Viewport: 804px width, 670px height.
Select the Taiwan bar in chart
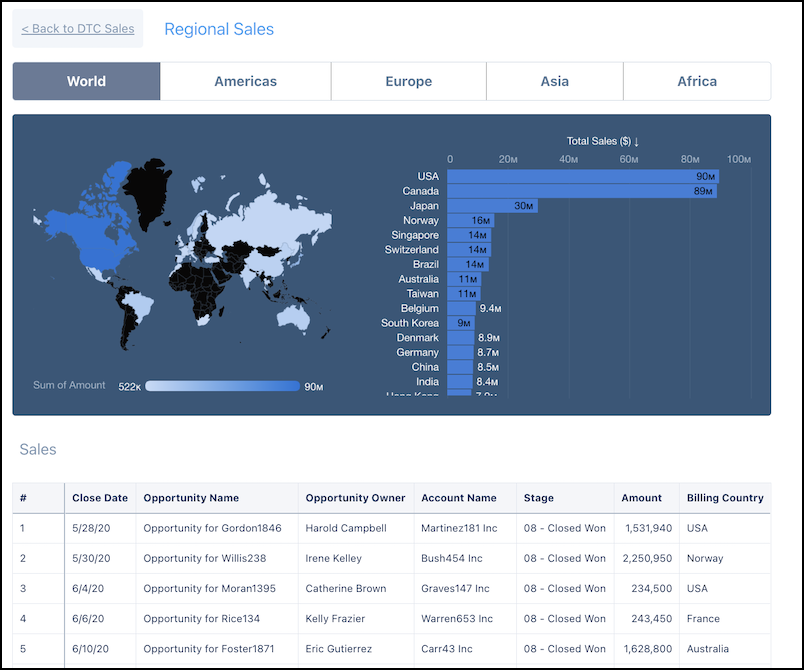(x=464, y=294)
